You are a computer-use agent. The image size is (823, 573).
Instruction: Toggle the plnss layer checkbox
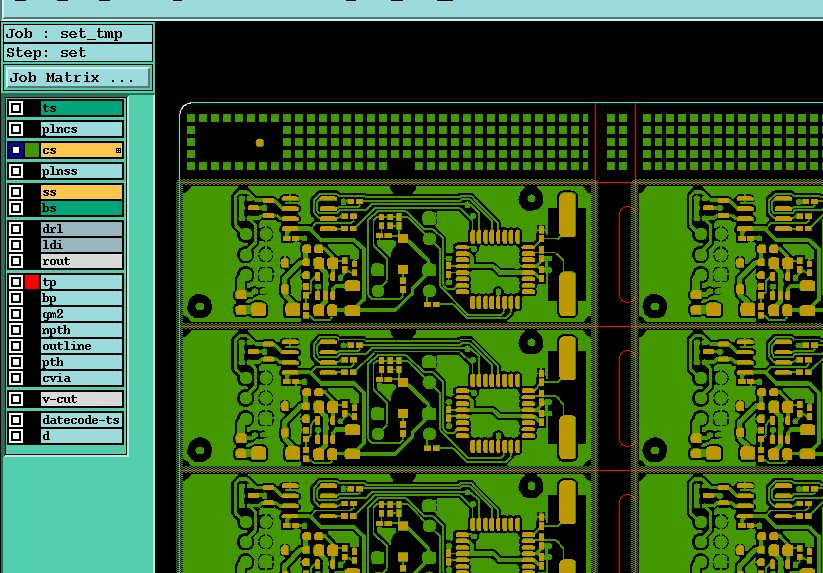point(16,171)
